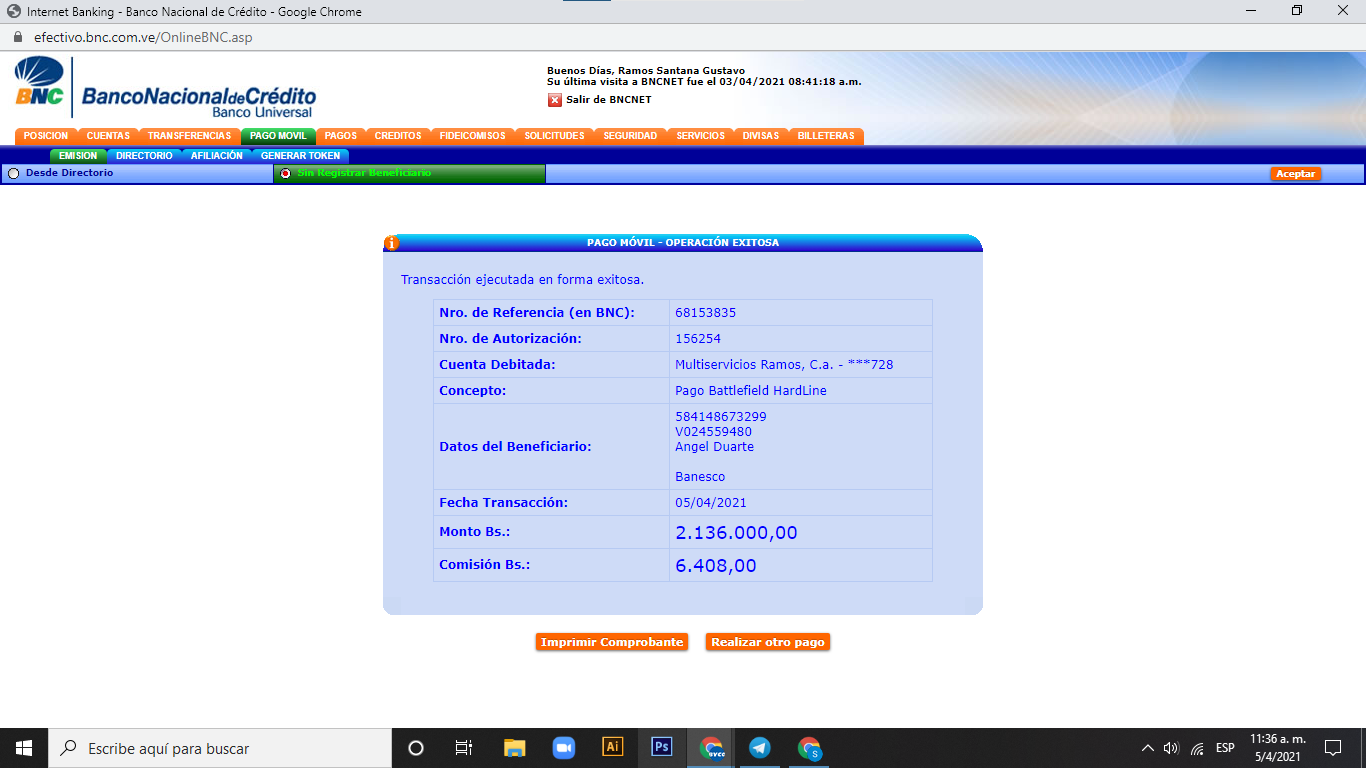Switch to active Chrome window in taskbar
1366x768 pixels.
[x=711, y=748]
